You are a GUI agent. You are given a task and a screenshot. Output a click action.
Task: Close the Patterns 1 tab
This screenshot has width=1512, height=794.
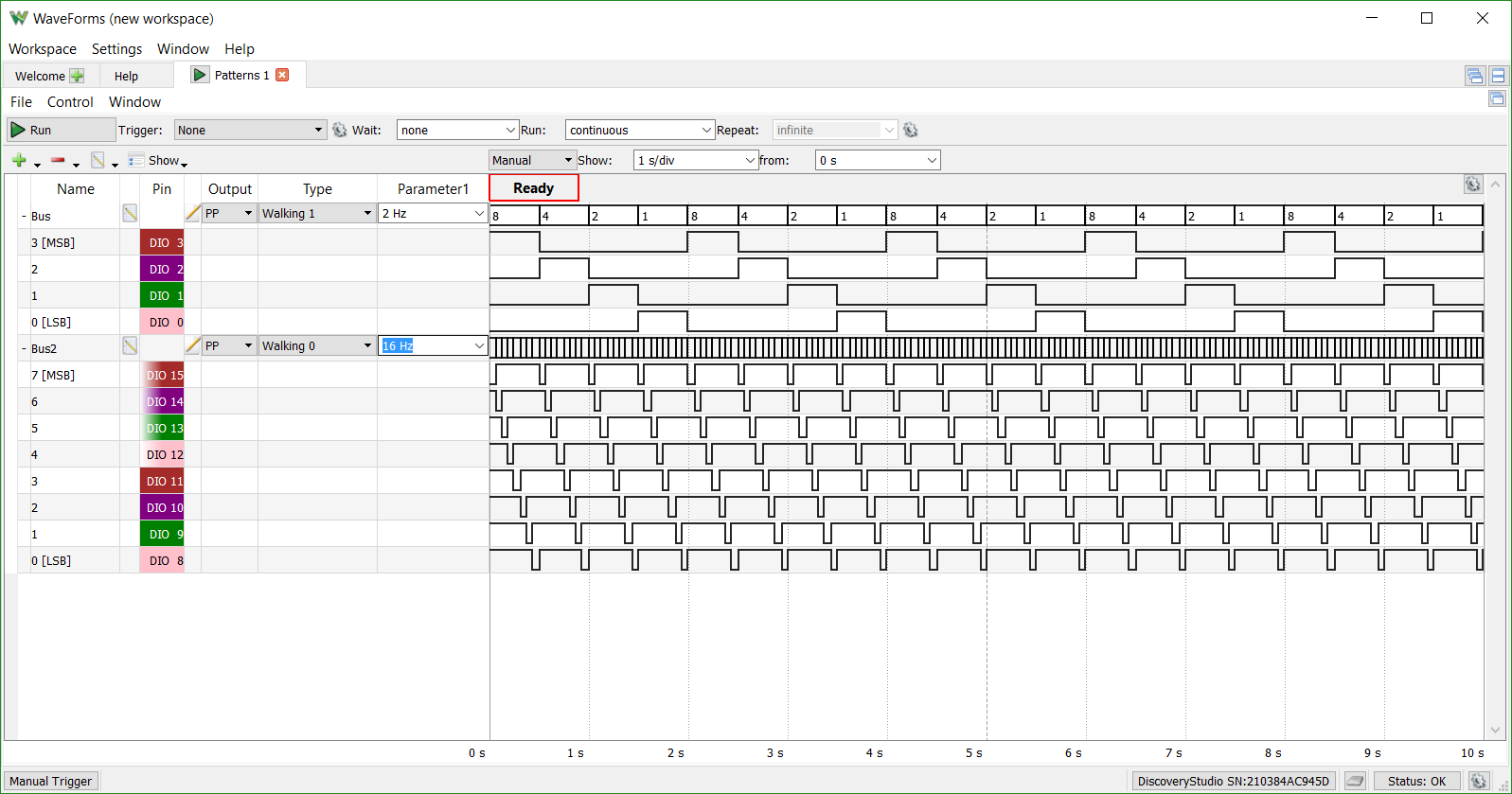(x=282, y=75)
